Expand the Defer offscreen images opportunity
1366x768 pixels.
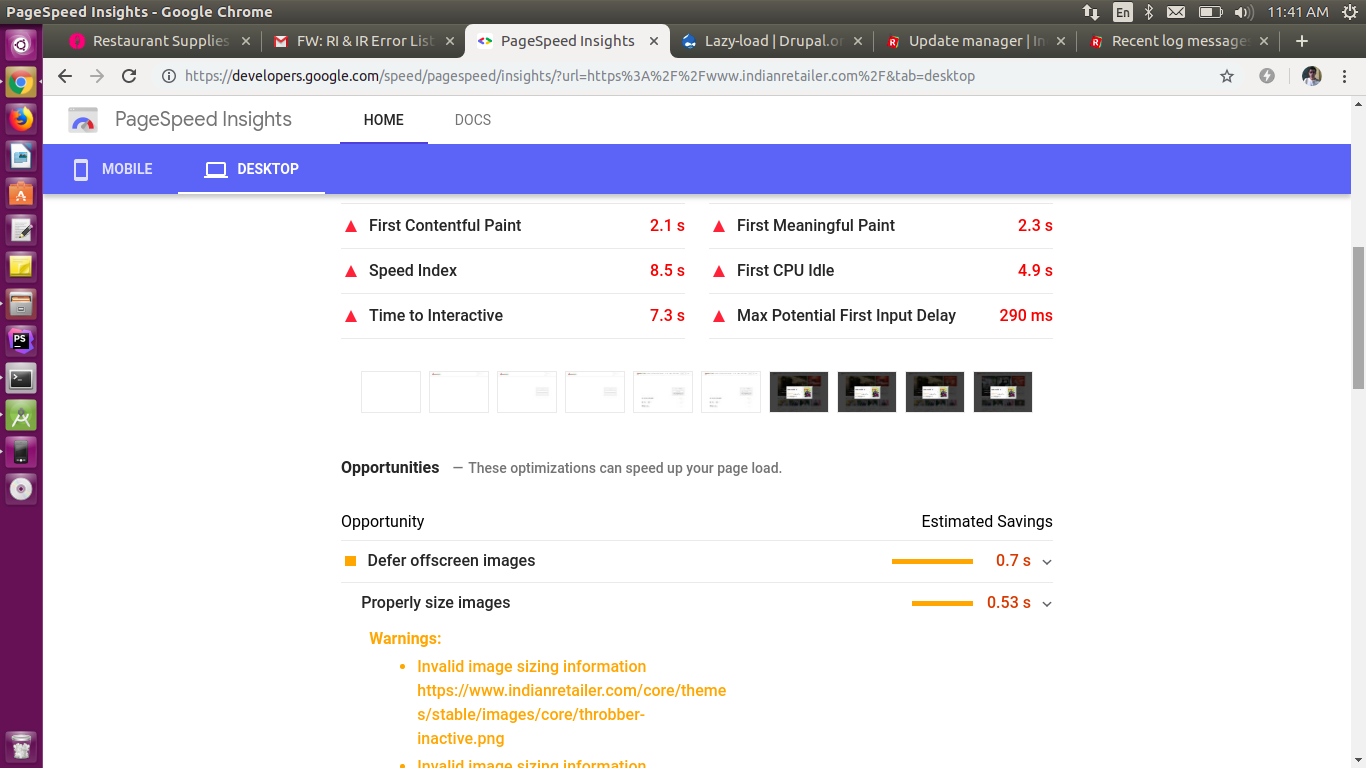1047,562
